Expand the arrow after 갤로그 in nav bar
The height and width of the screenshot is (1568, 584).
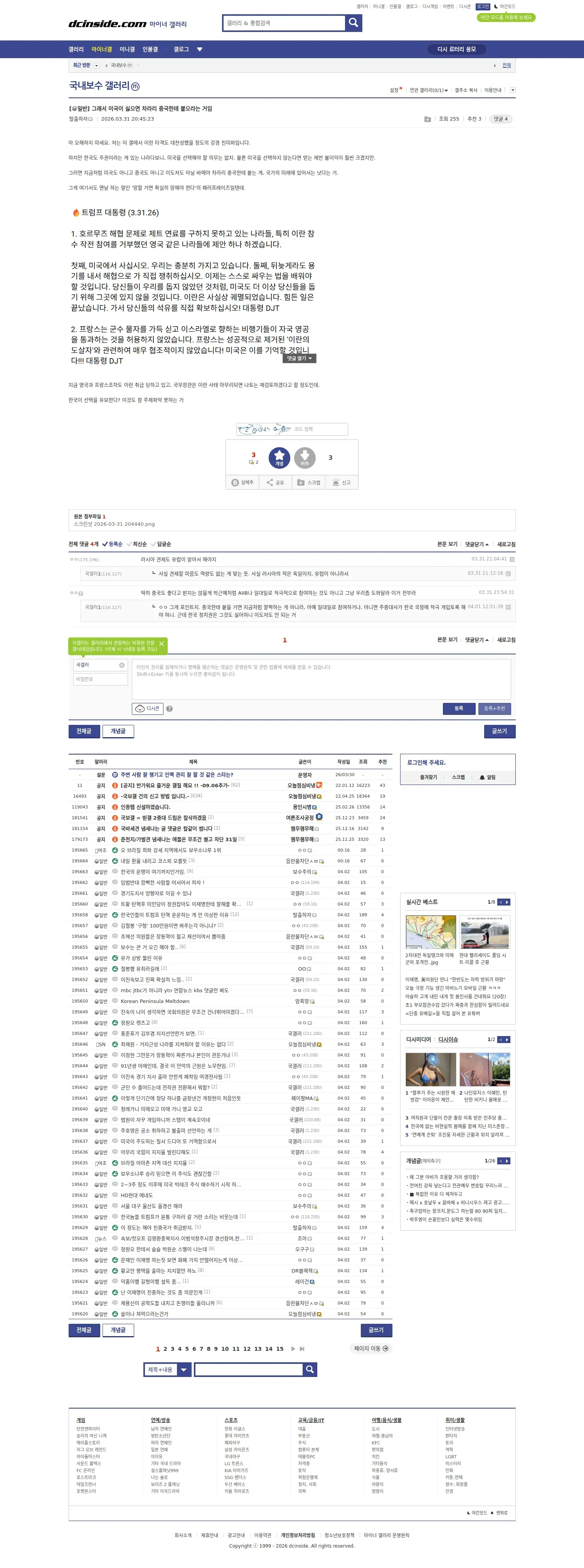(199, 49)
